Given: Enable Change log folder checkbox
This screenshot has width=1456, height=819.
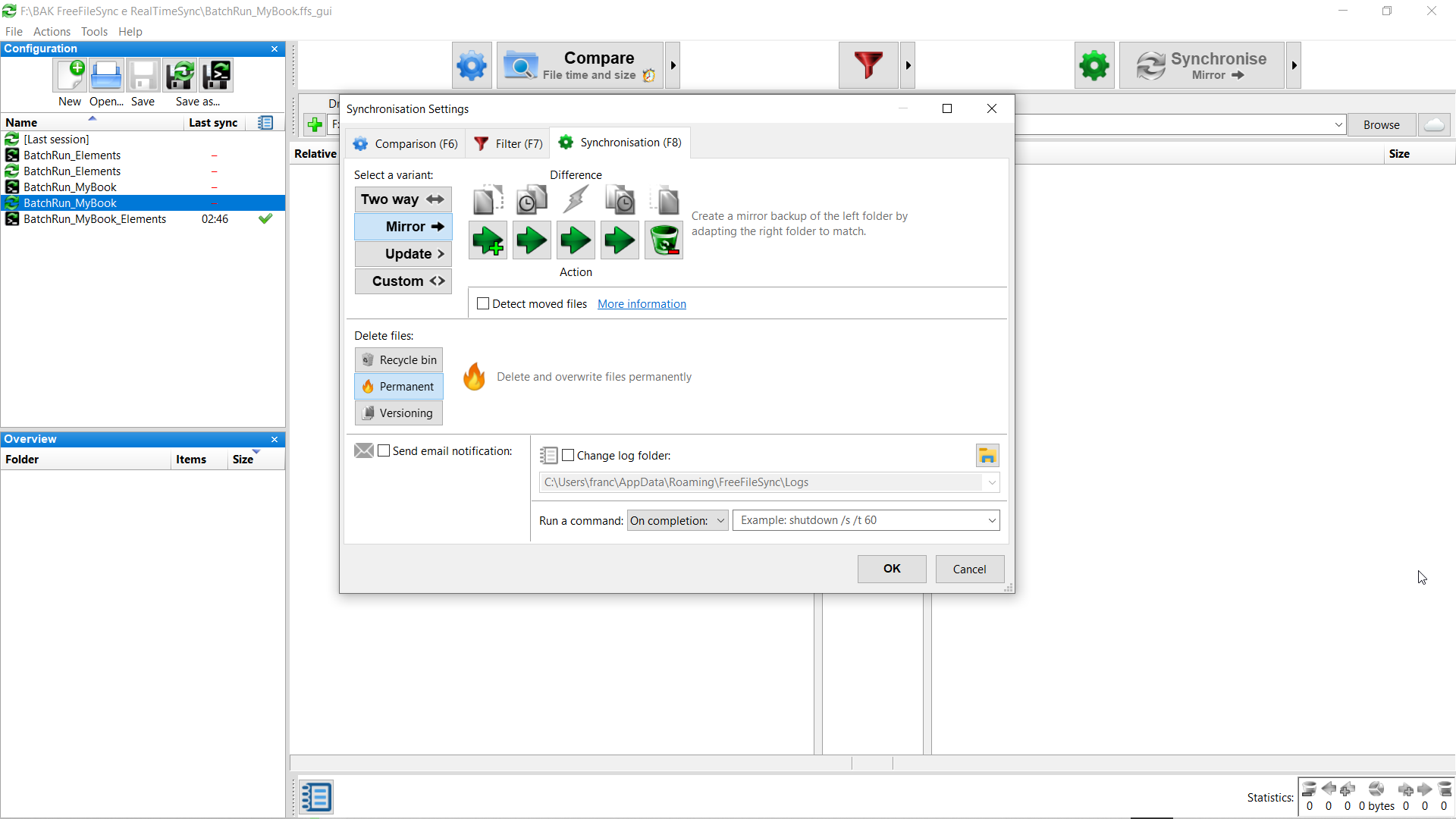Looking at the screenshot, I should point(568,455).
